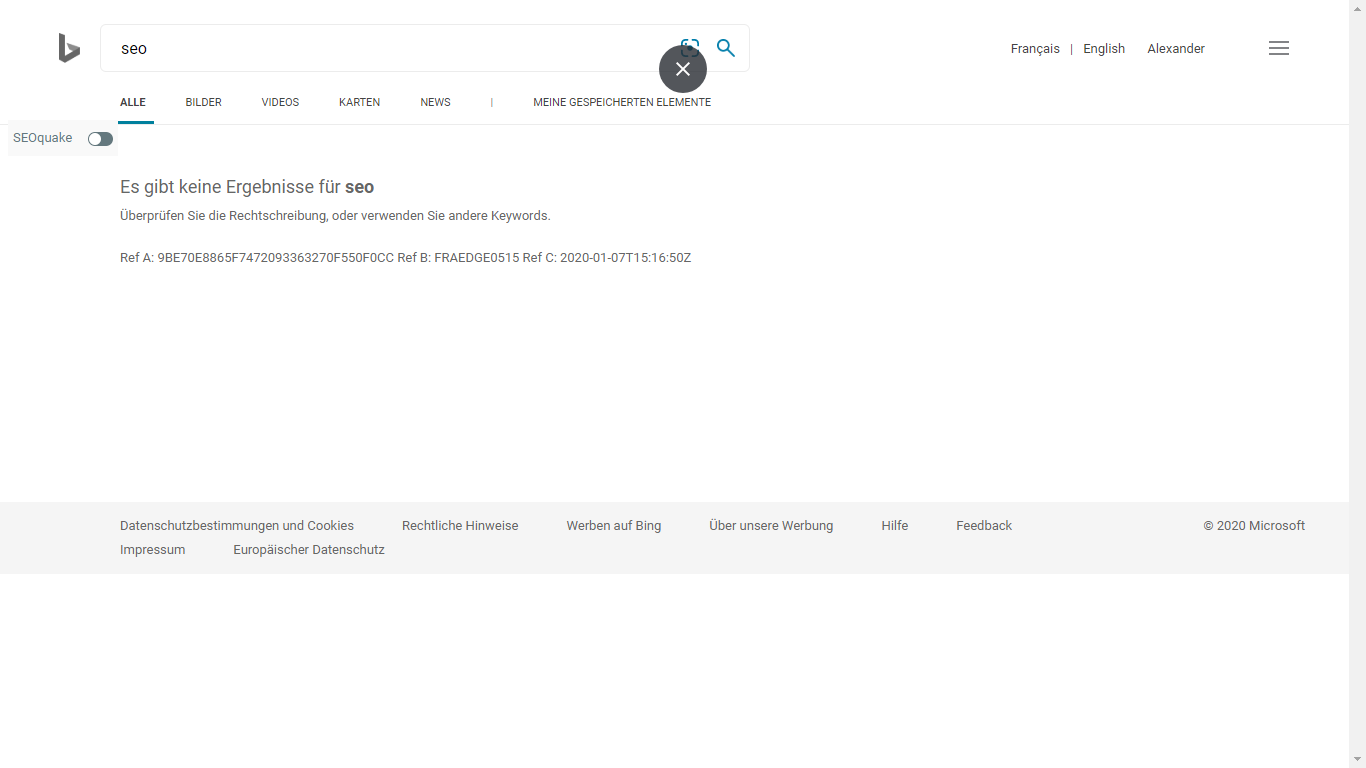Click Rechtliche Hinweise in the footer
The image size is (1366, 768).
460,526
